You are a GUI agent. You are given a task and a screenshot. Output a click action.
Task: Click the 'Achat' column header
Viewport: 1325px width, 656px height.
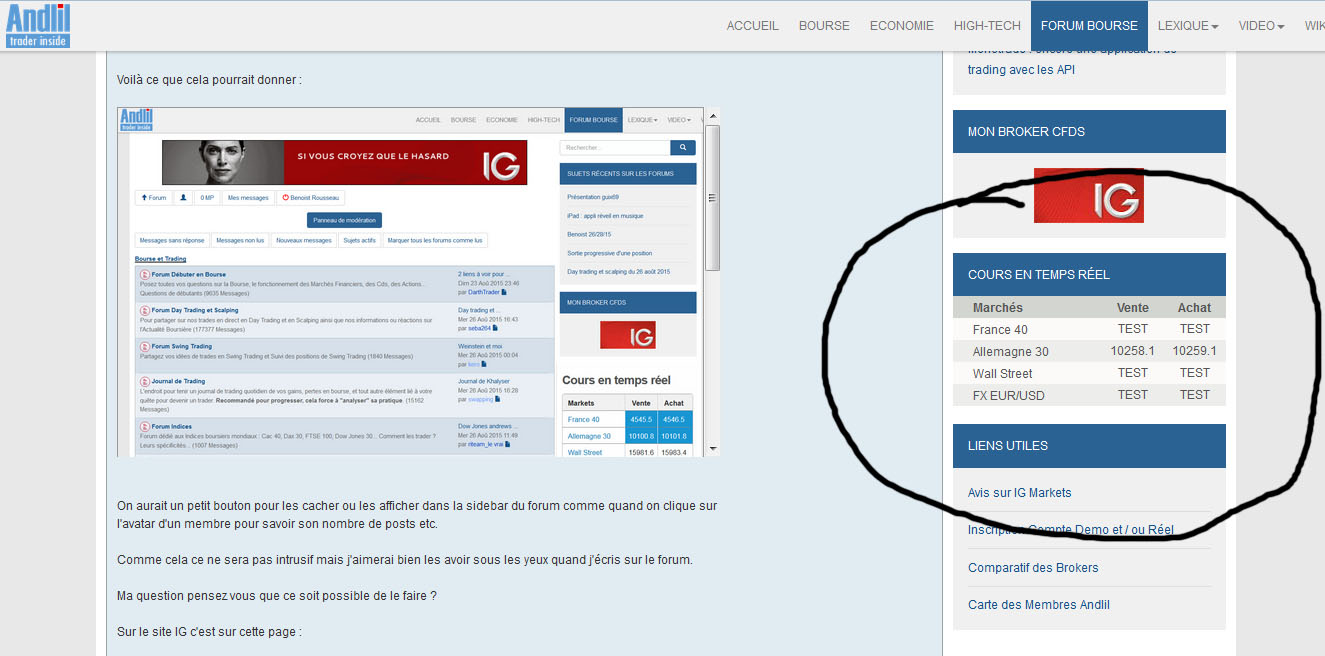click(1194, 308)
